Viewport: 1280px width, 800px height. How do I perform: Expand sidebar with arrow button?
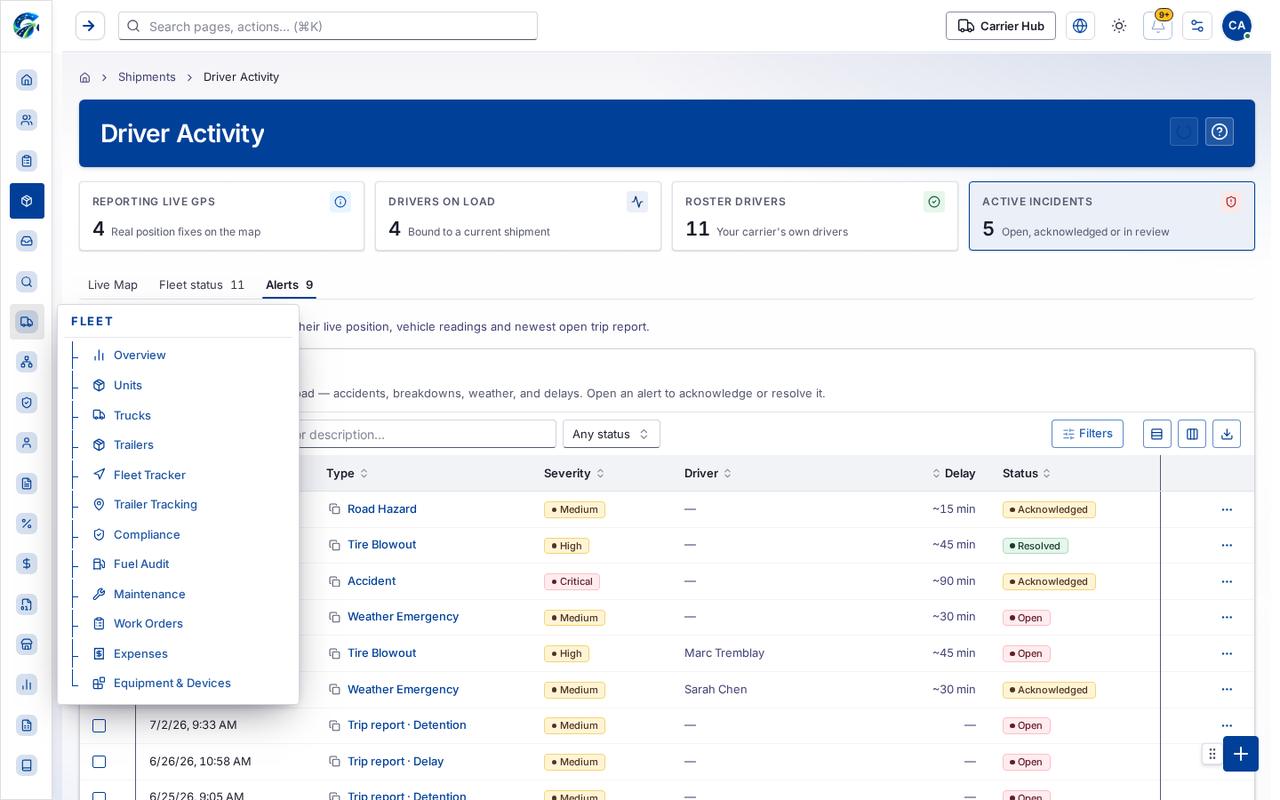tap(89, 26)
